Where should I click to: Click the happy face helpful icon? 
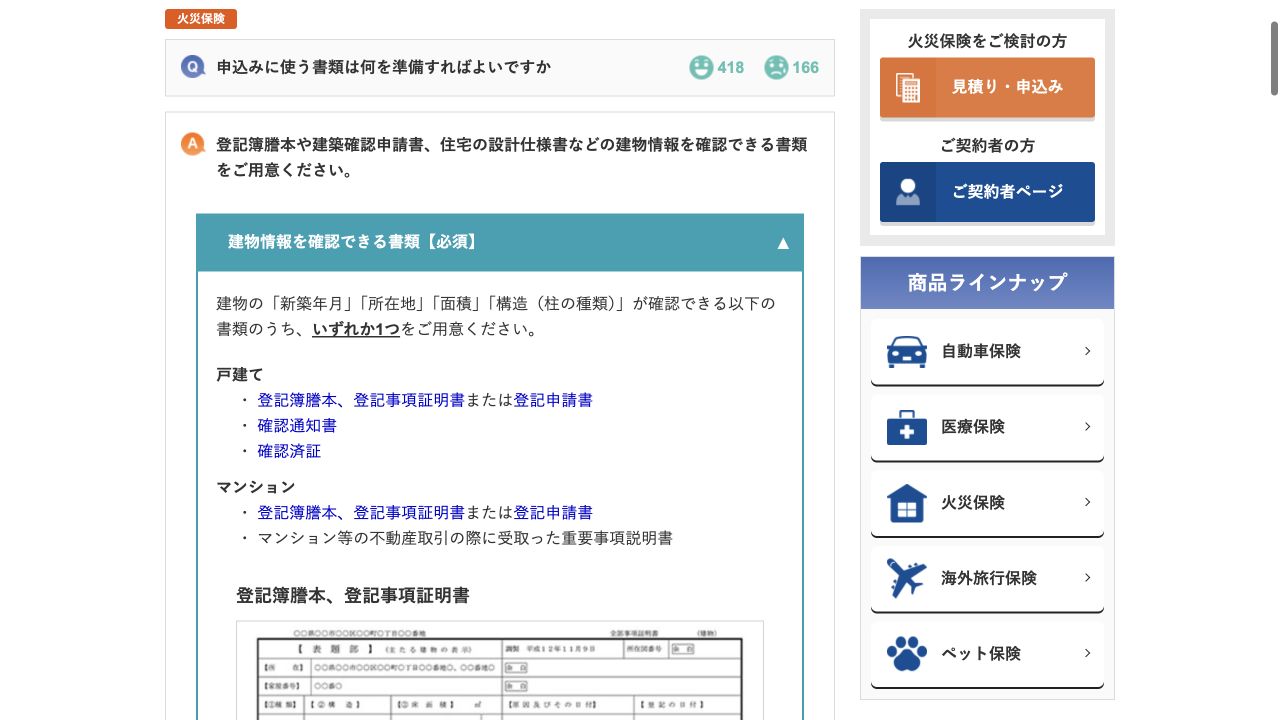(x=701, y=67)
